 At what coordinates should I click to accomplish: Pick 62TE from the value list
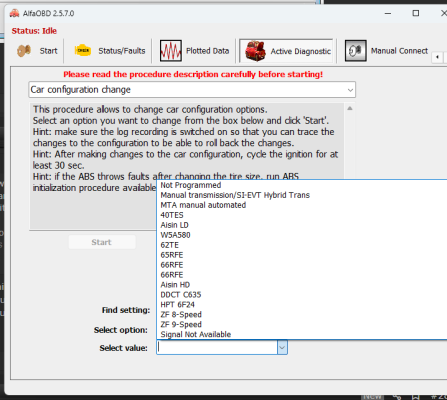170,245
